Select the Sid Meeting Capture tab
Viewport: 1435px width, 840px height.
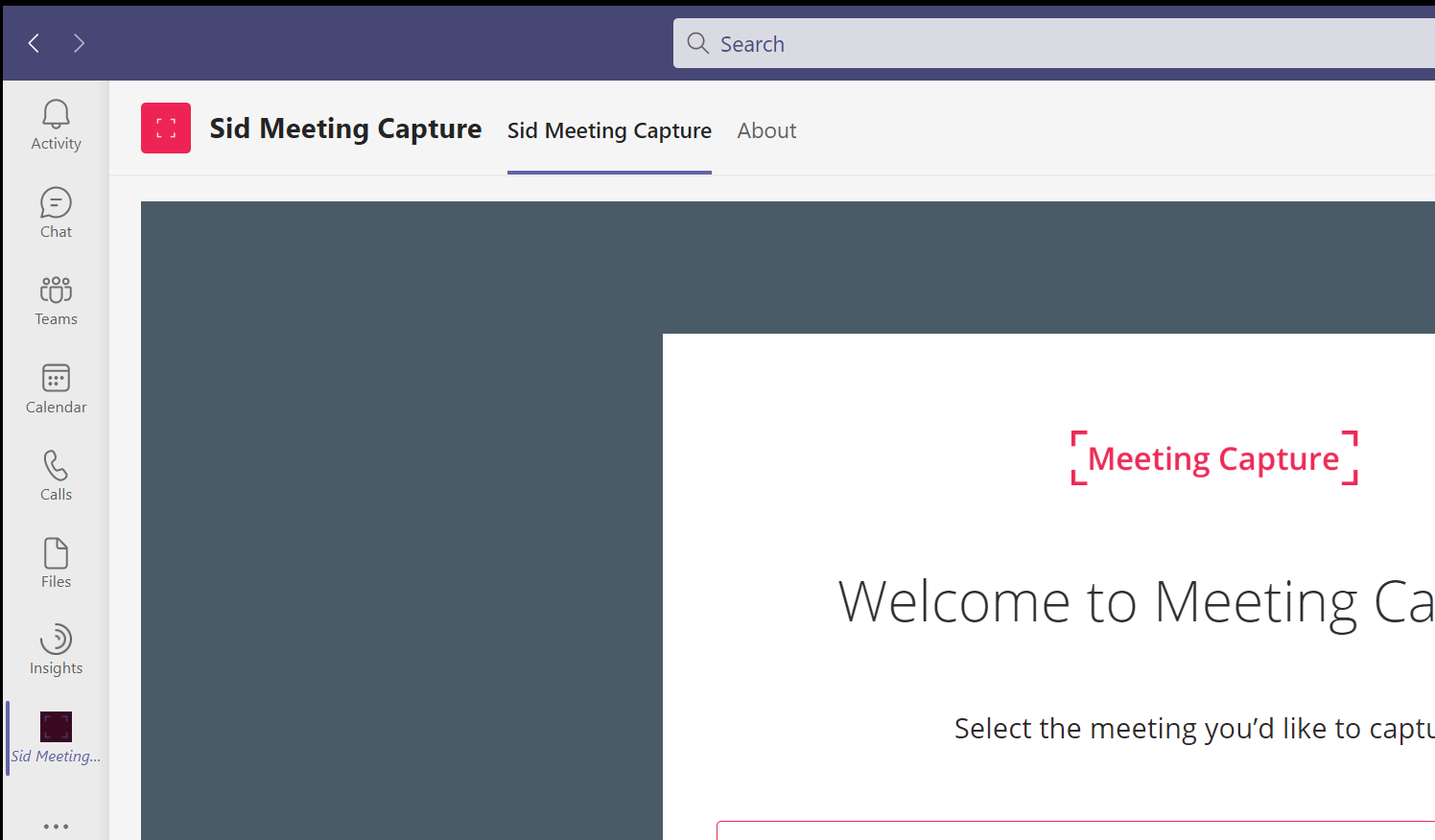tap(609, 130)
